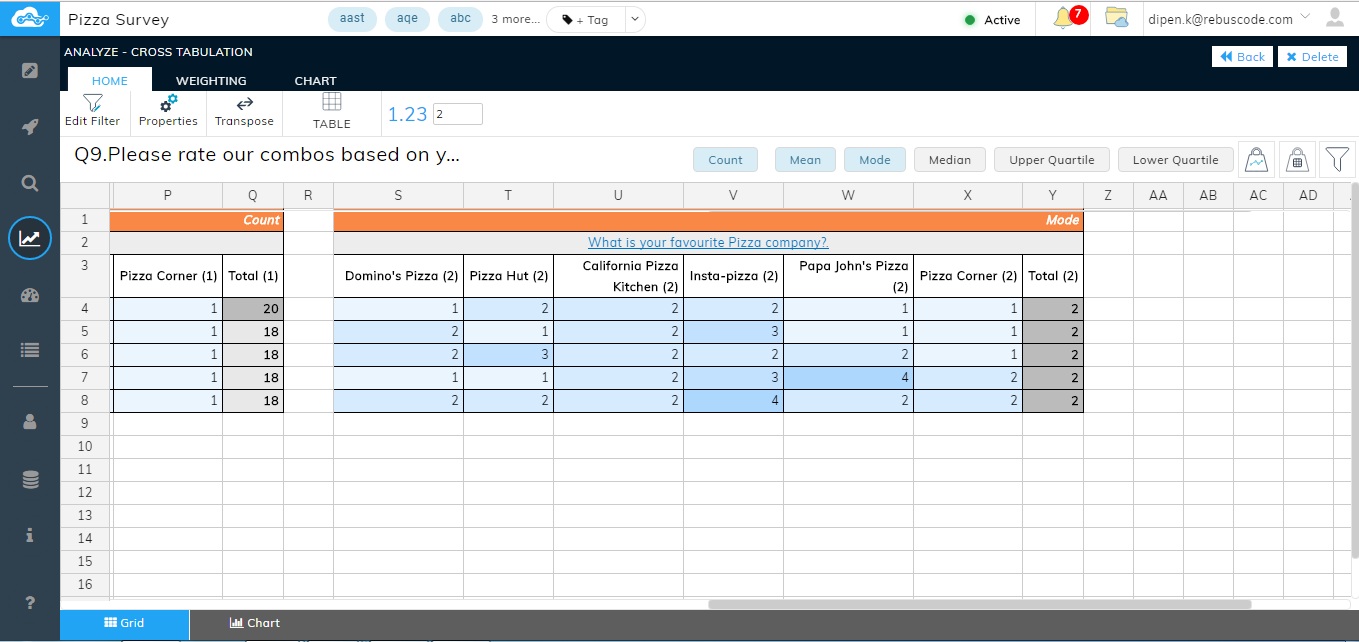Toggle the Count statistic
The height and width of the screenshot is (642, 1359).
(725, 160)
